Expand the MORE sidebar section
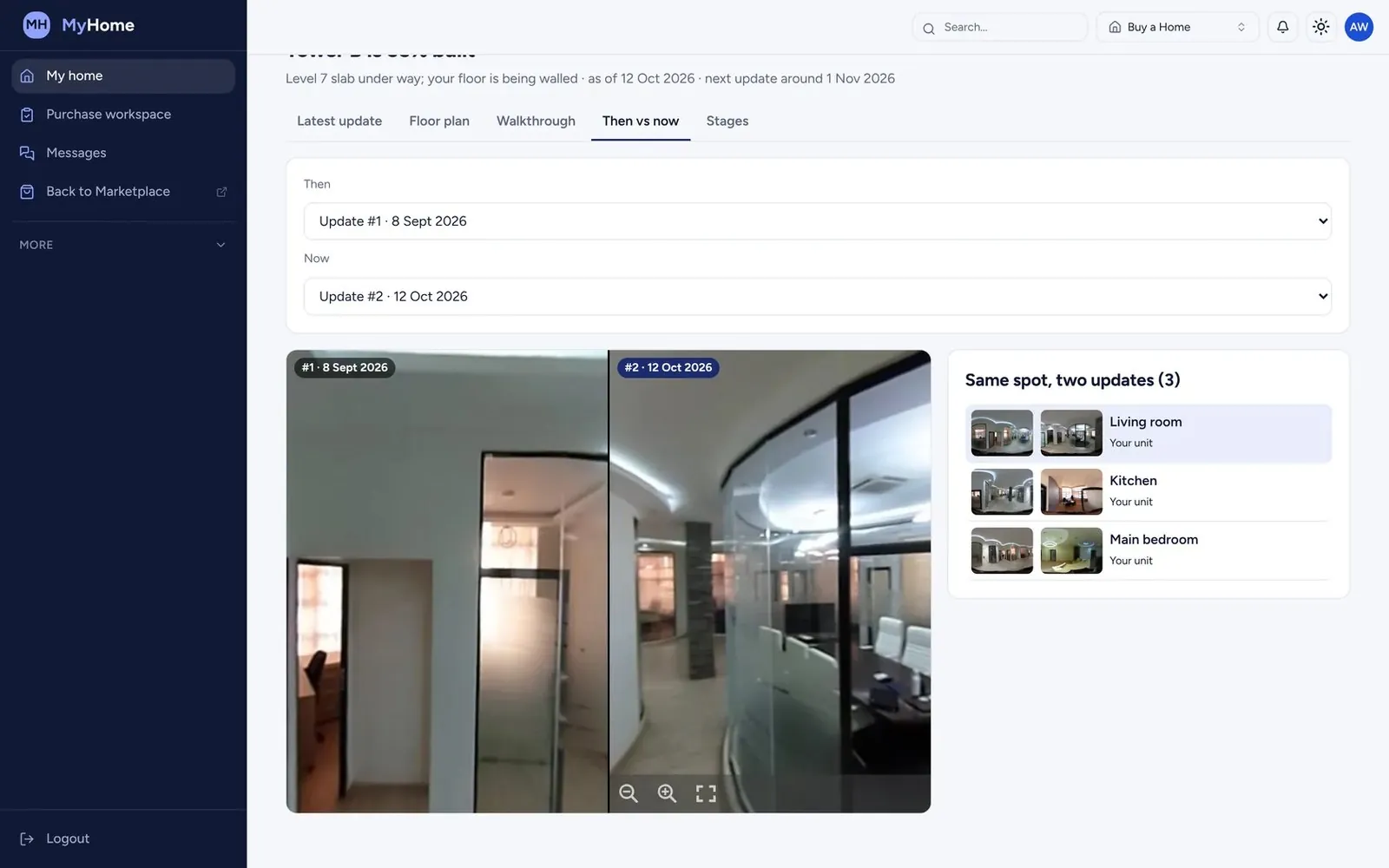This screenshot has height=868, width=1389. click(123, 245)
